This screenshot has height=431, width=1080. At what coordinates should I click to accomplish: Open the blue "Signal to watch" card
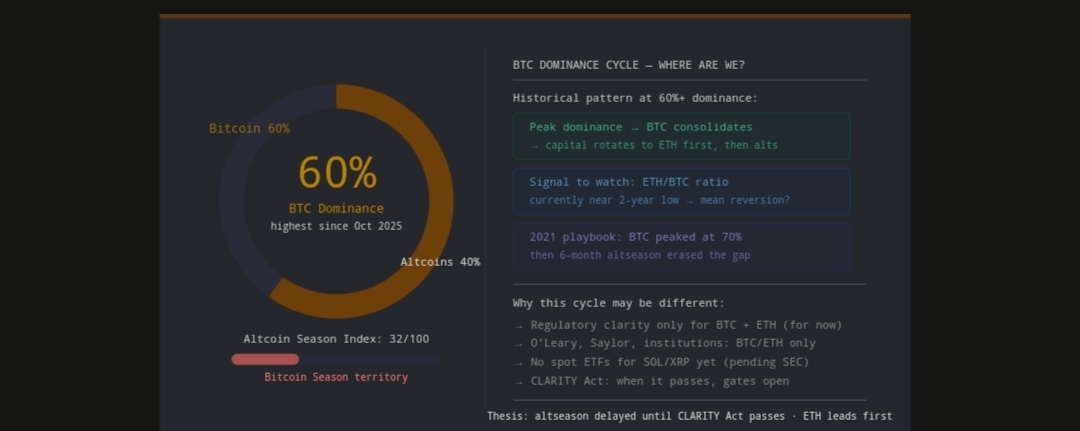pyautogui.click(x=681, y=191)
